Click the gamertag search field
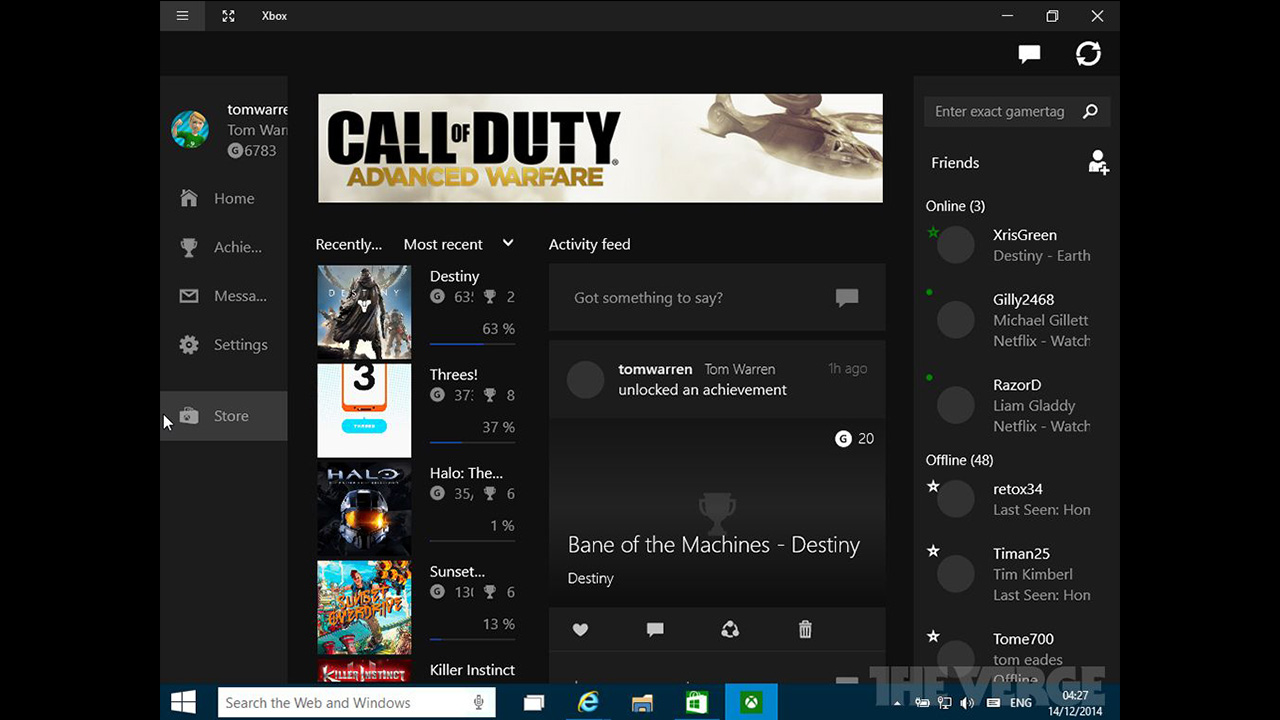1280x720 pixels. [1000, 112]
